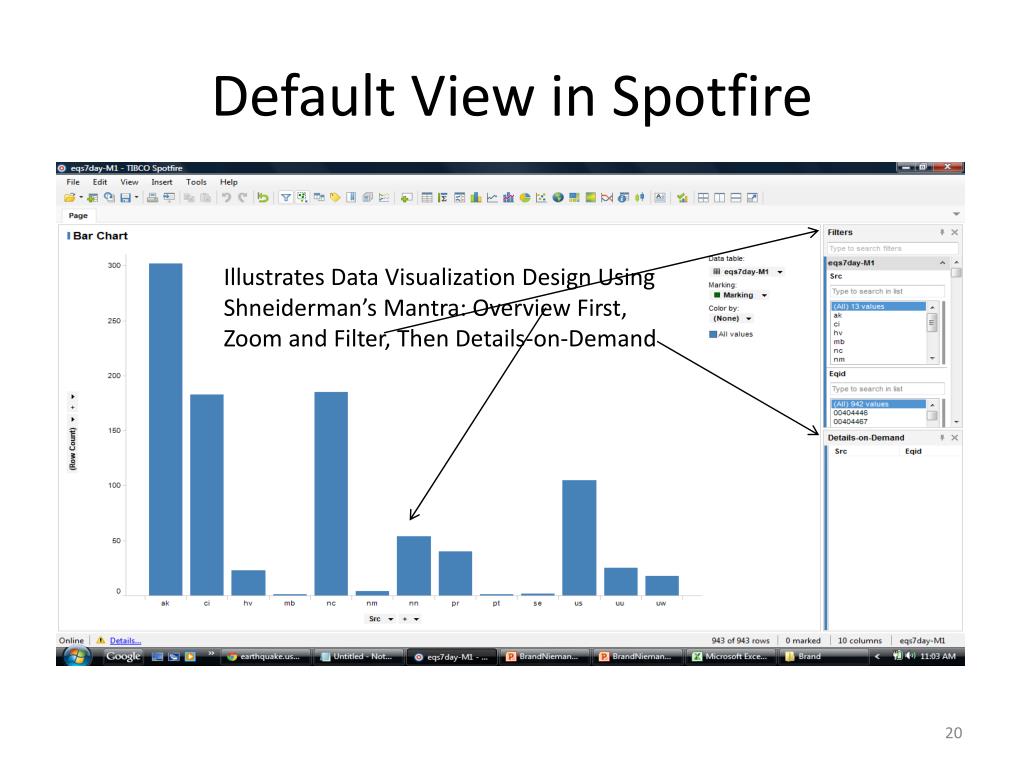The height and width of the screenshot is (768, 1024).
Task: Insert a Bar Chart from toolbar
Action: click(476, 197)
